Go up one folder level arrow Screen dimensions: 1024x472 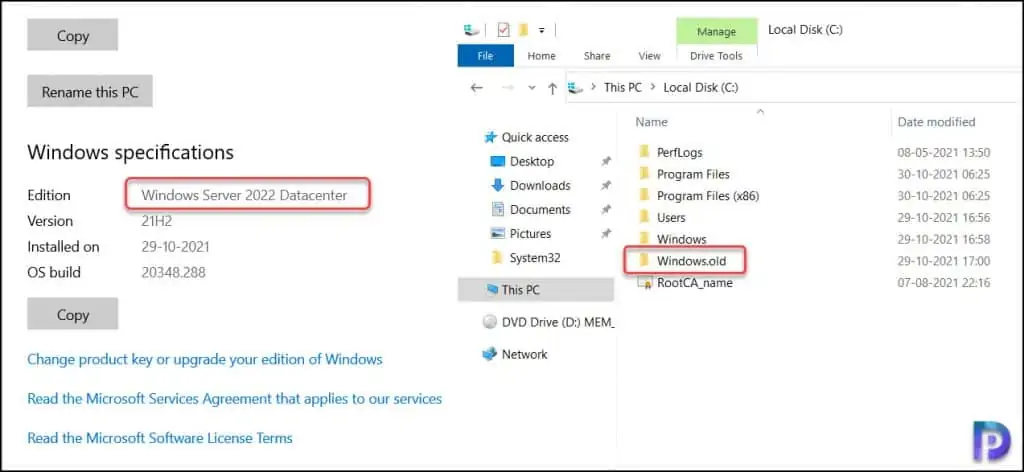click(x=552, y=87)
